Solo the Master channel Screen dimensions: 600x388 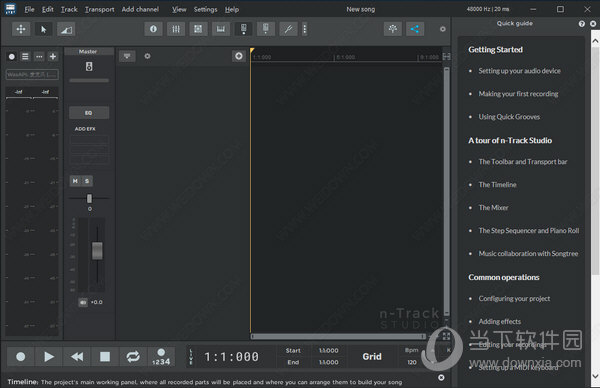87,181
